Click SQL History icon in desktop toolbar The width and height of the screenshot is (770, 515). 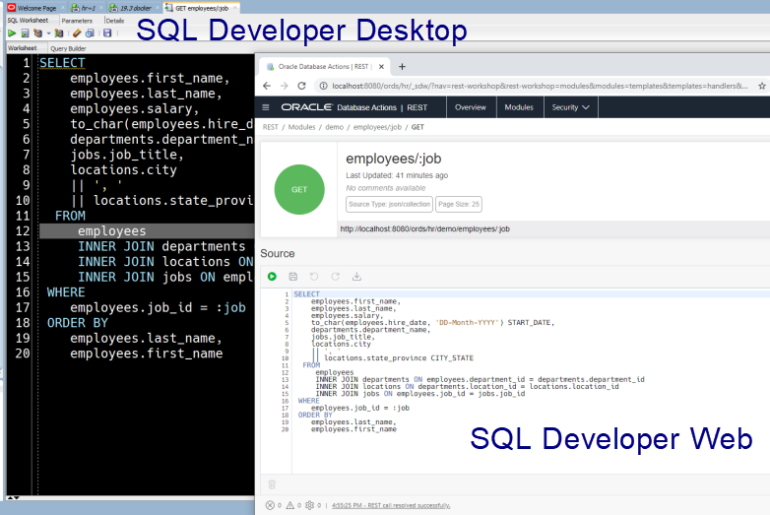pos(90,33)
